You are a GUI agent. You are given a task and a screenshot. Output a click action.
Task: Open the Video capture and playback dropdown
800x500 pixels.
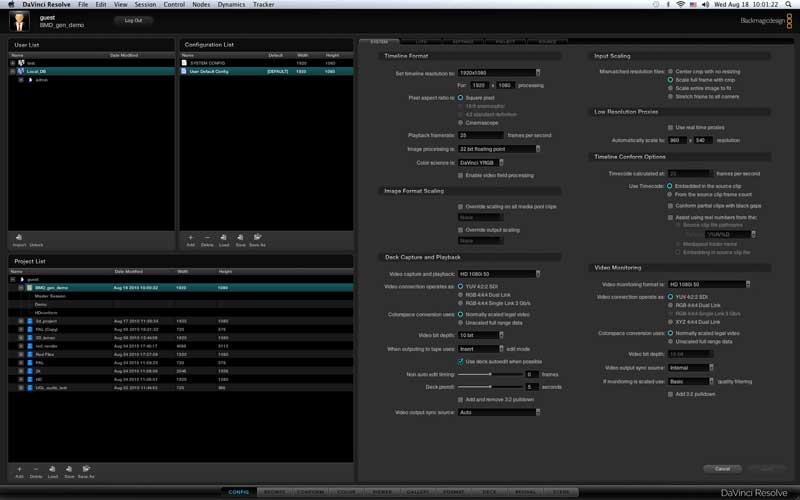(x=498, y=274)
